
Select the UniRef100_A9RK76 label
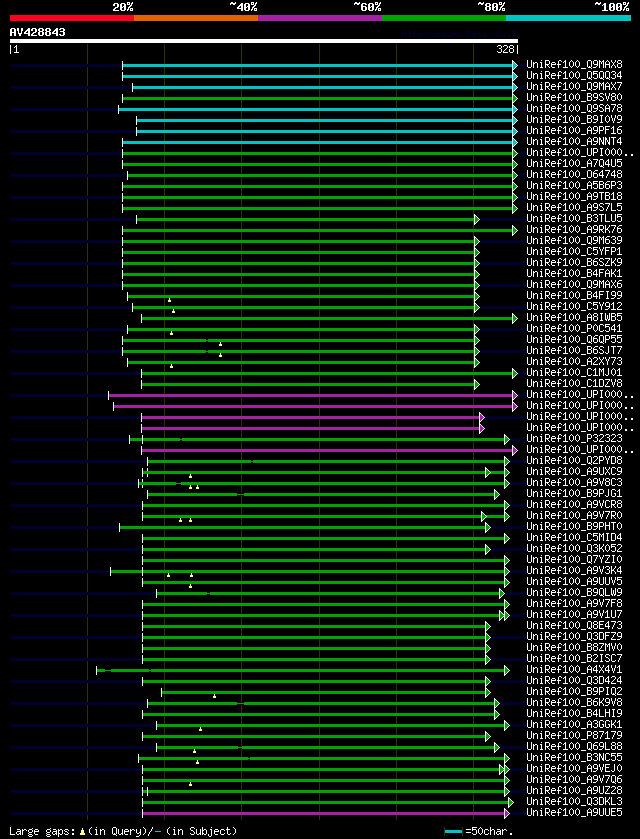[574, 229]
